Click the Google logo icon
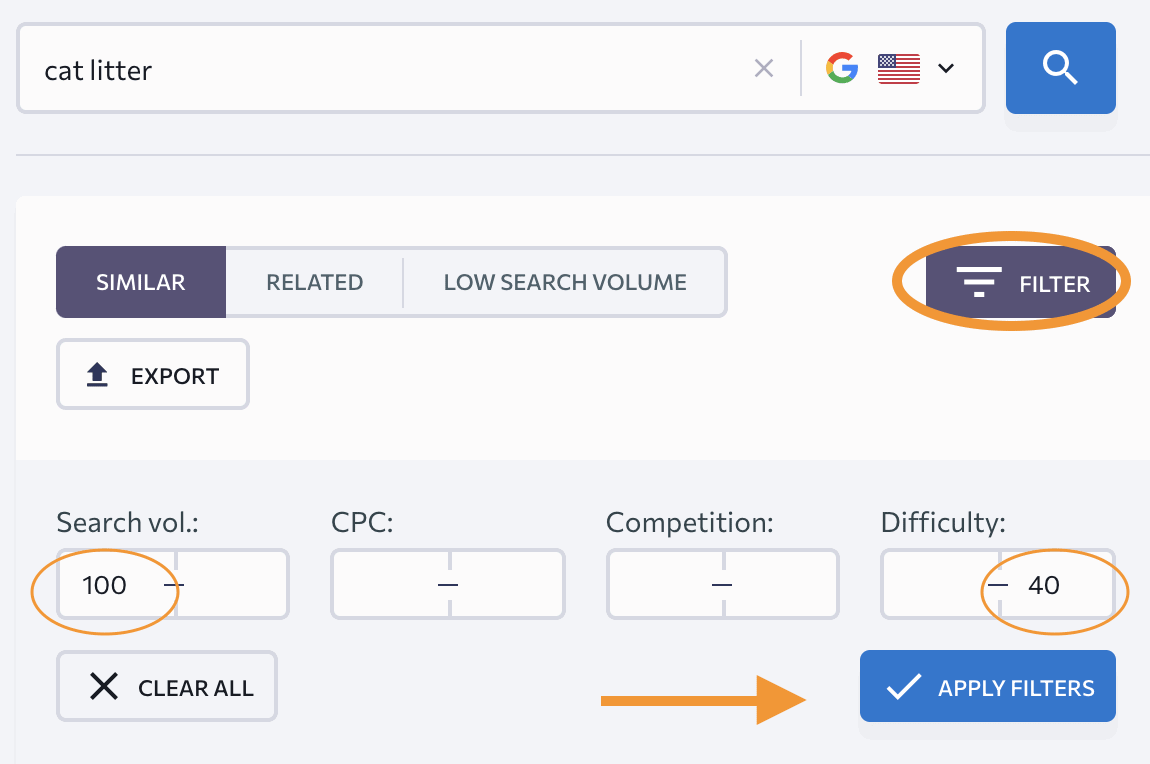The image size is (1150, 764). click(x=842, y=68)
